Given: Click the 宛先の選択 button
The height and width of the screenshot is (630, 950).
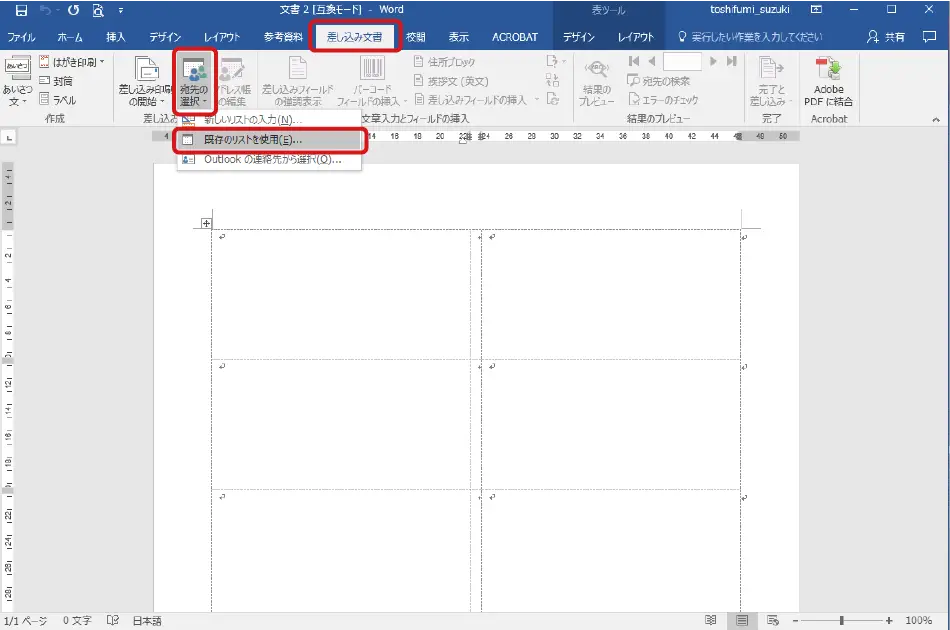Looking at the screenshot, I should click(x=194, y=81).
